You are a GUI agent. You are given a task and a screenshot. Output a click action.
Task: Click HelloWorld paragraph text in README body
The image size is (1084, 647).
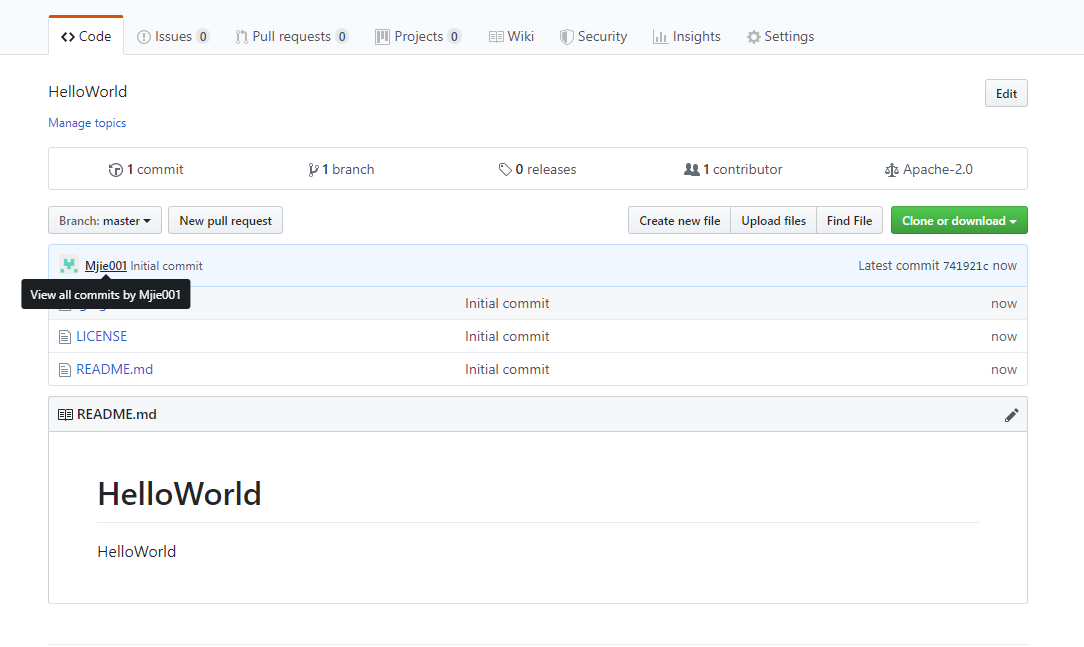pos(137,552)
